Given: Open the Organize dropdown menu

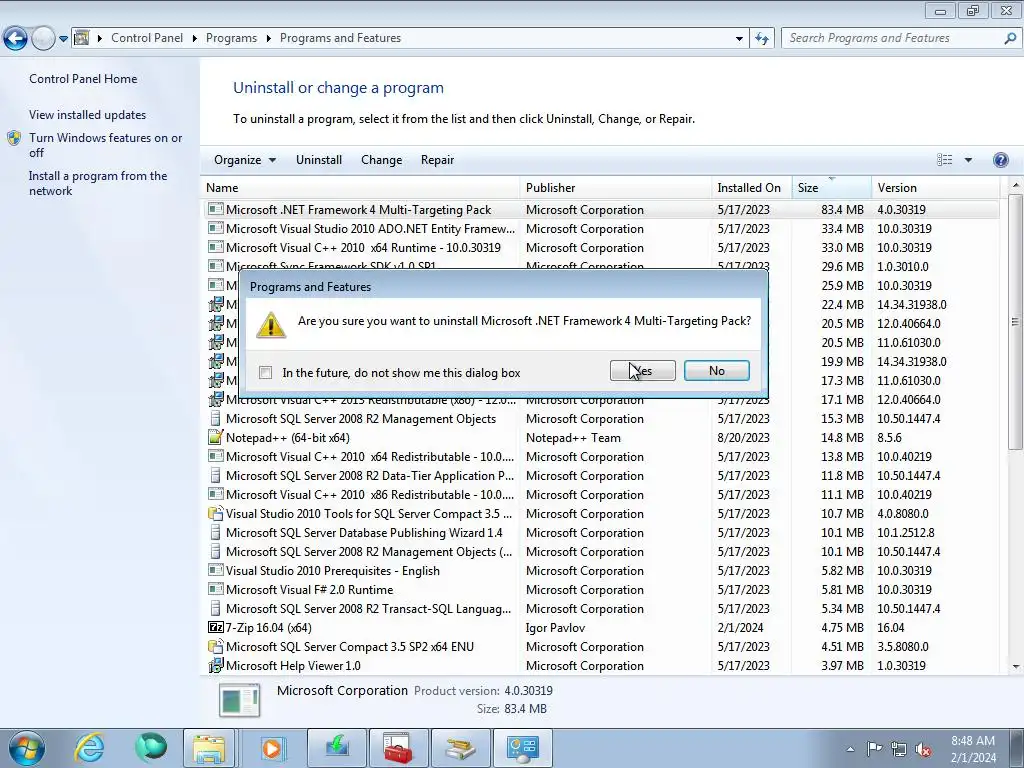Looking at the screenshot, I should click(x=245, y=160).
